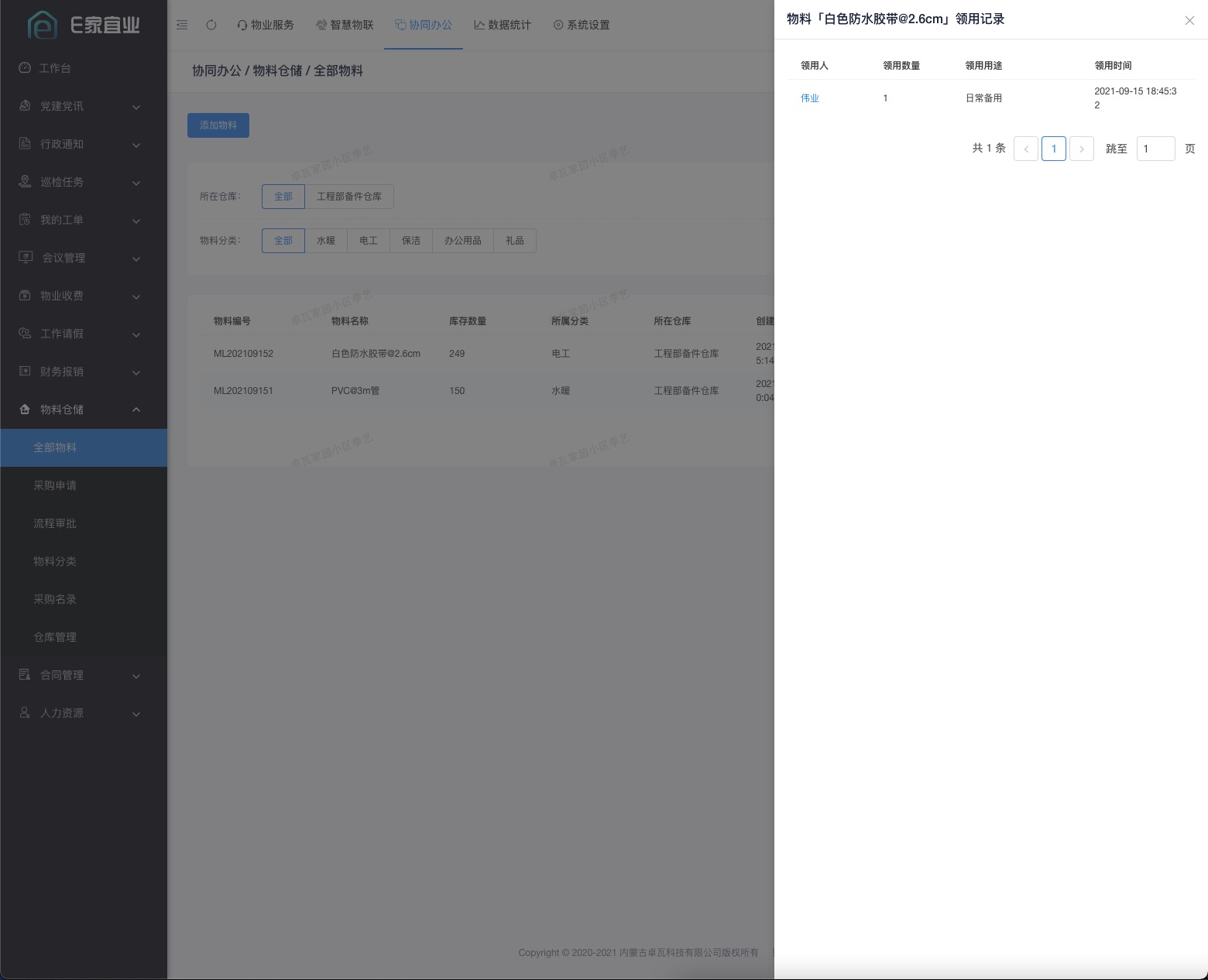
Task: Open the 伟业 user link in the record
Action: pyautogui.click(x=809, y=98)
